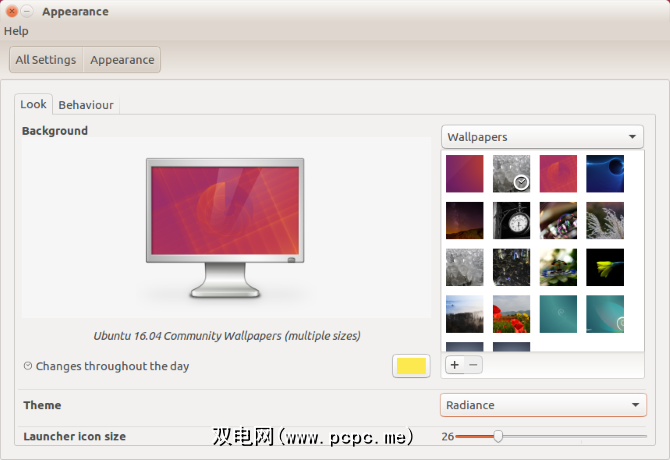The height and width of the screenshot is (460, 670).
Task: Select the night sky milky way wallpaper
Action: click(x=464, y=220)
